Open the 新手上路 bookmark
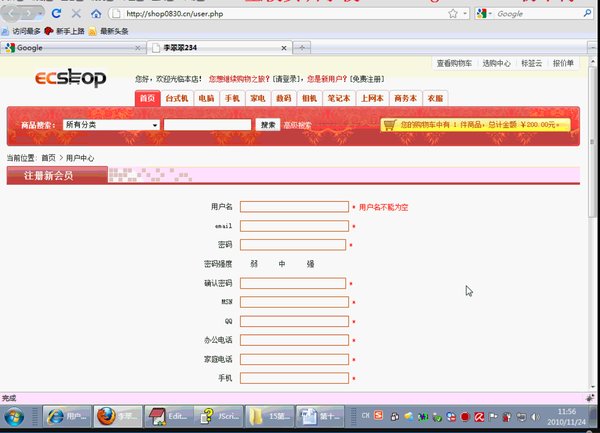 [65, 31]
